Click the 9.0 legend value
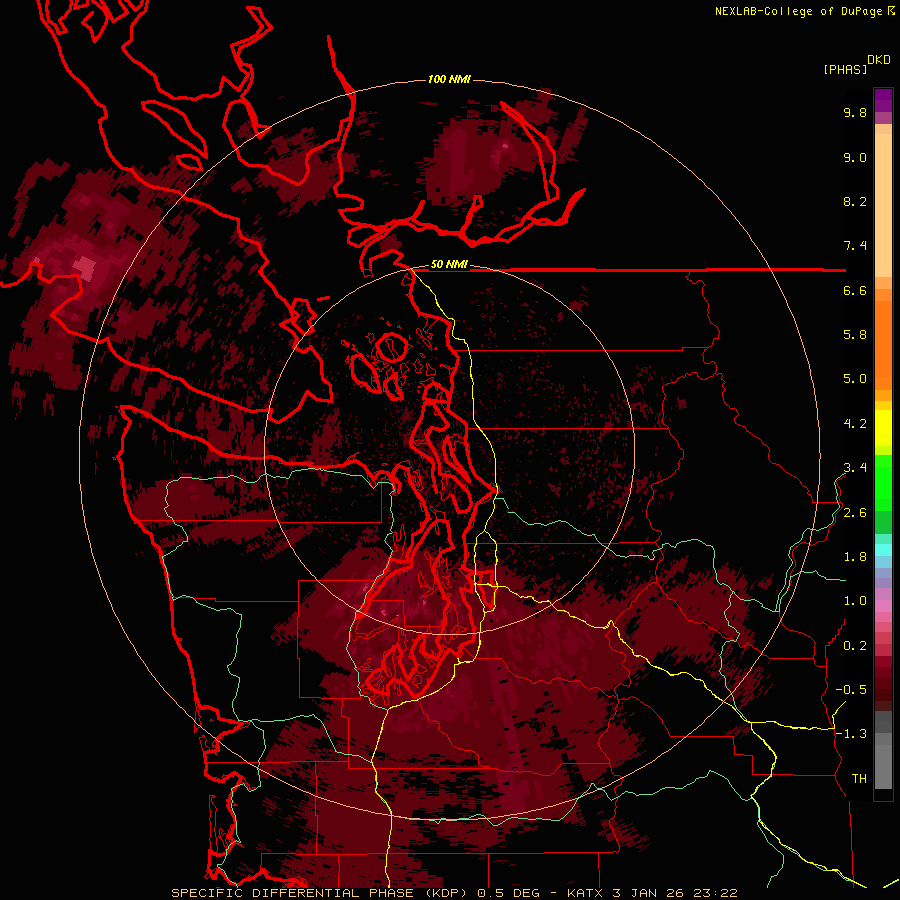Screen dimensions: 900x900 855,157
